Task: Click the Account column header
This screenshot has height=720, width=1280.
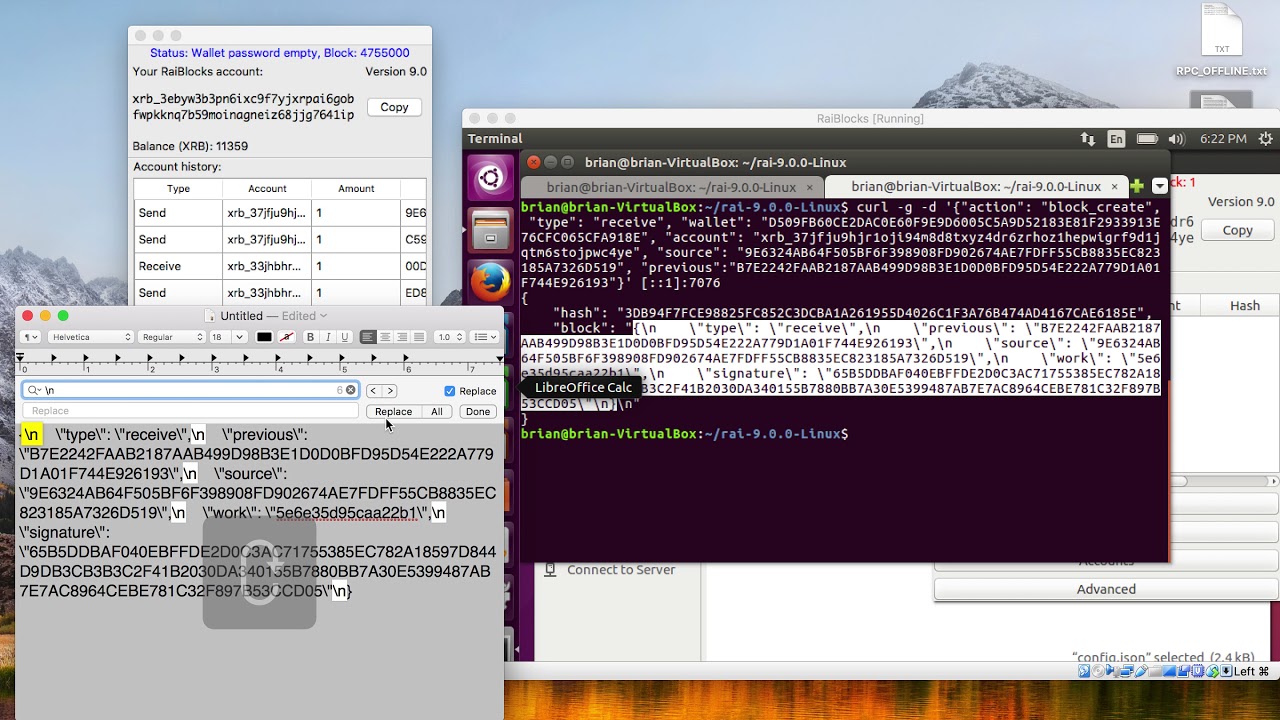Action: pos(267,189)
